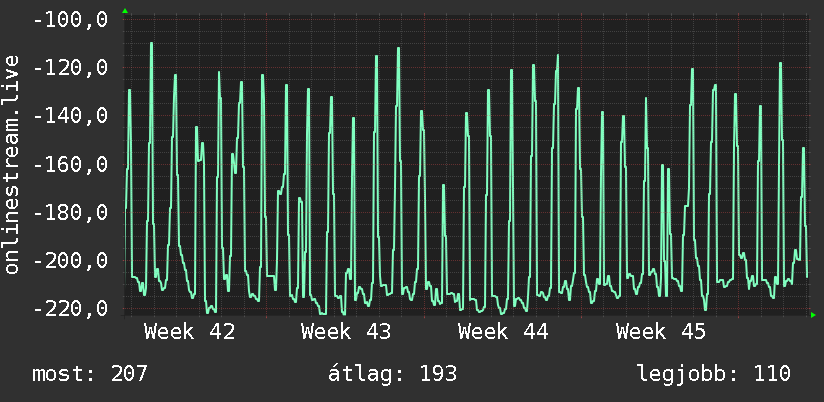Click the '-200,0' y-axis label
This screenshot has height=402, width=824.
[x=70, y=261]
